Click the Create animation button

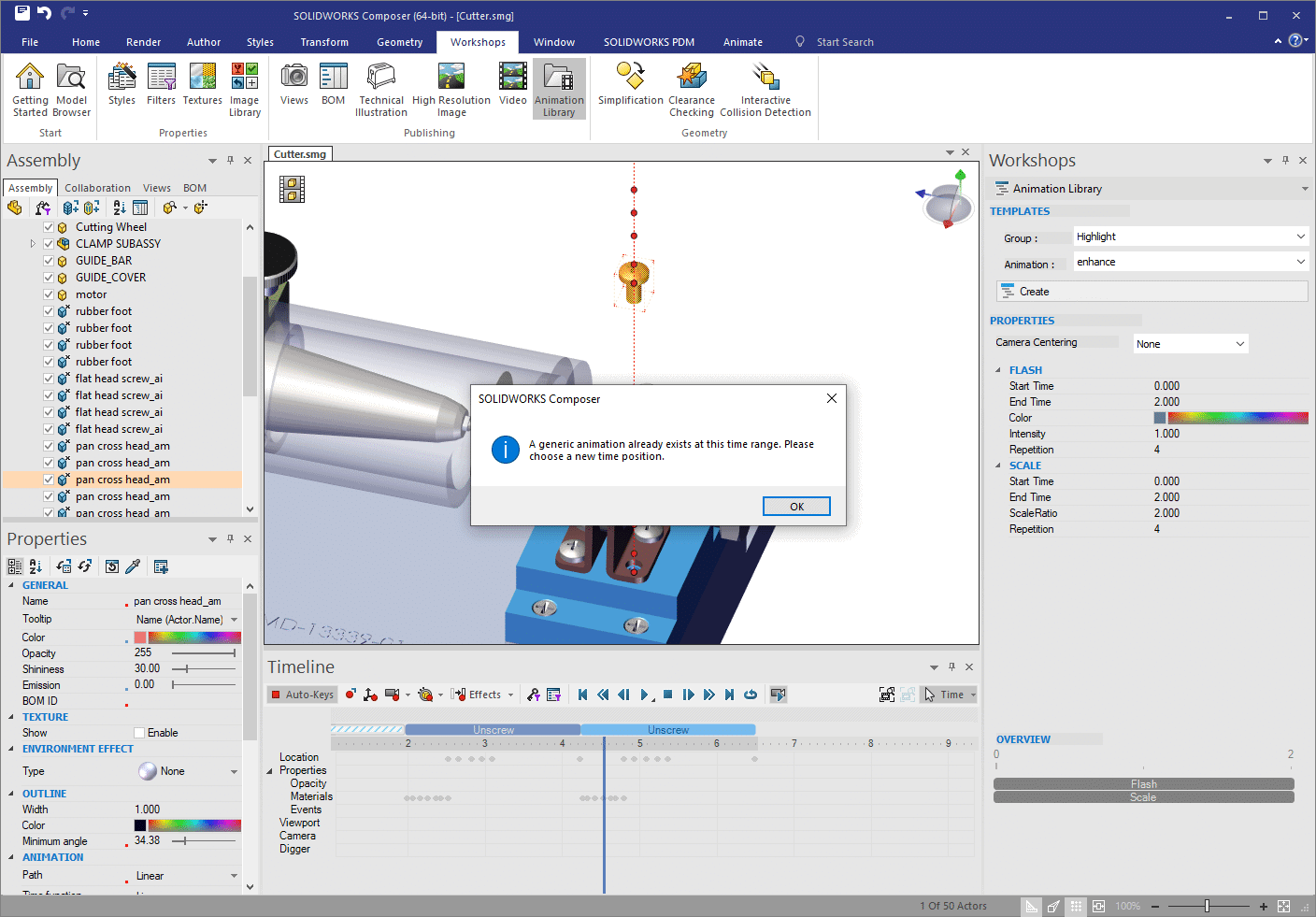click(x=1152, y=292)
